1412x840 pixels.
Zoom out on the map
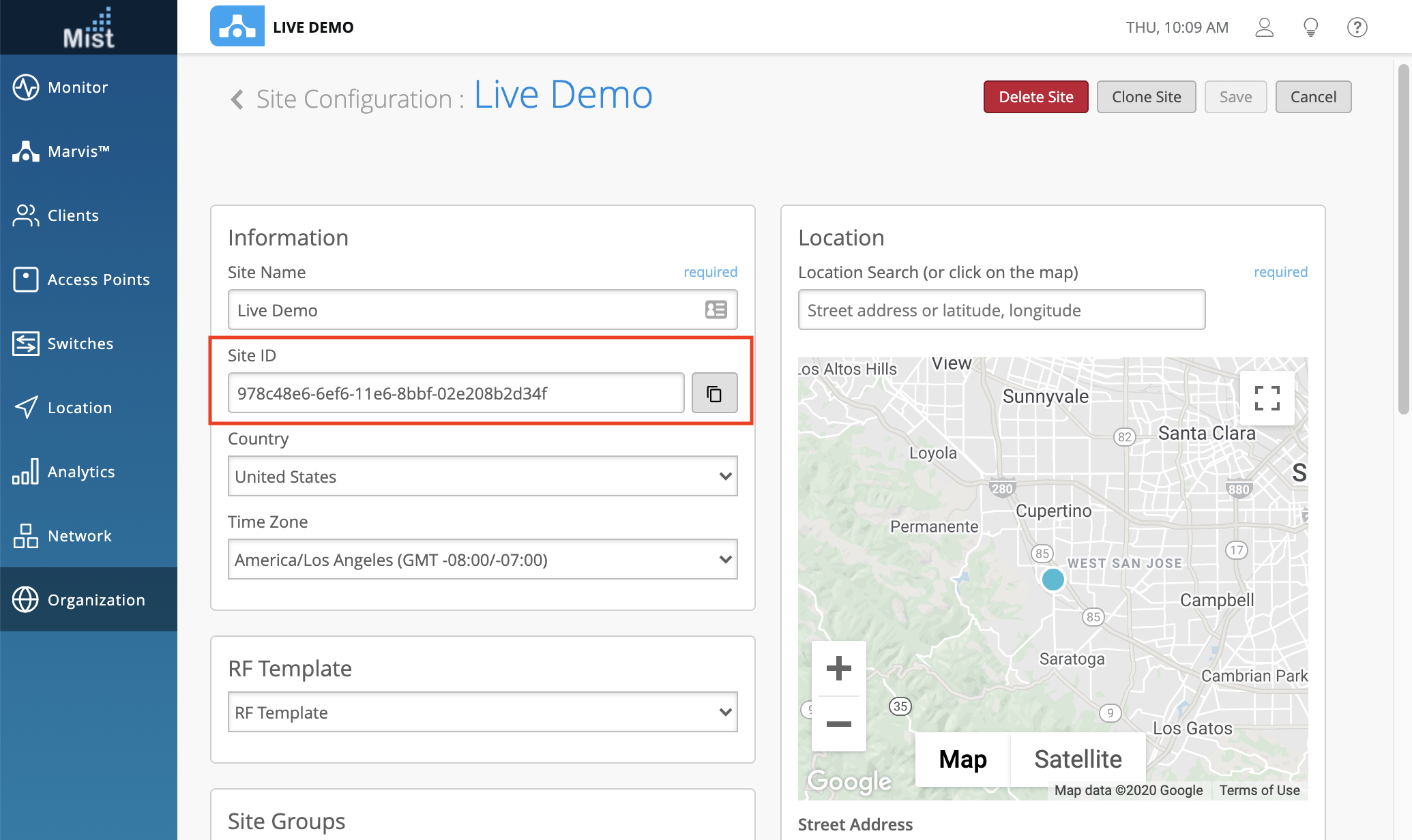tap(838, 723)
